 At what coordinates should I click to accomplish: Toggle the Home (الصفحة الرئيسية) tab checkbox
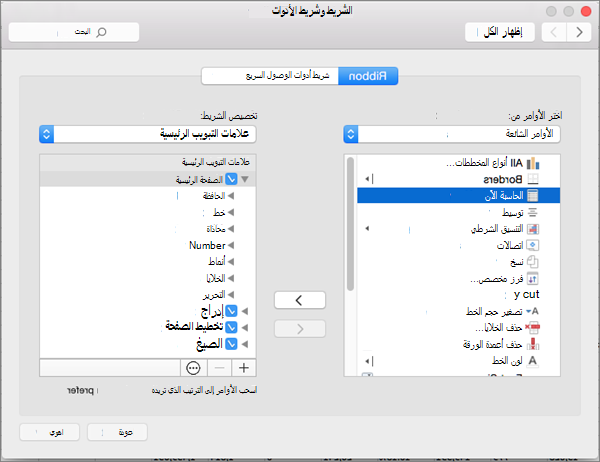pyautogui.click(x=231, y=179)
